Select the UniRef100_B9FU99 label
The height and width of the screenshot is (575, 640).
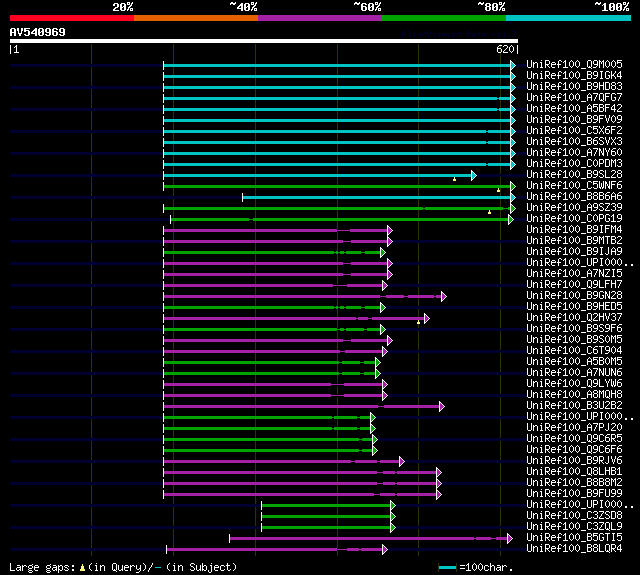(x=574, y=494)
